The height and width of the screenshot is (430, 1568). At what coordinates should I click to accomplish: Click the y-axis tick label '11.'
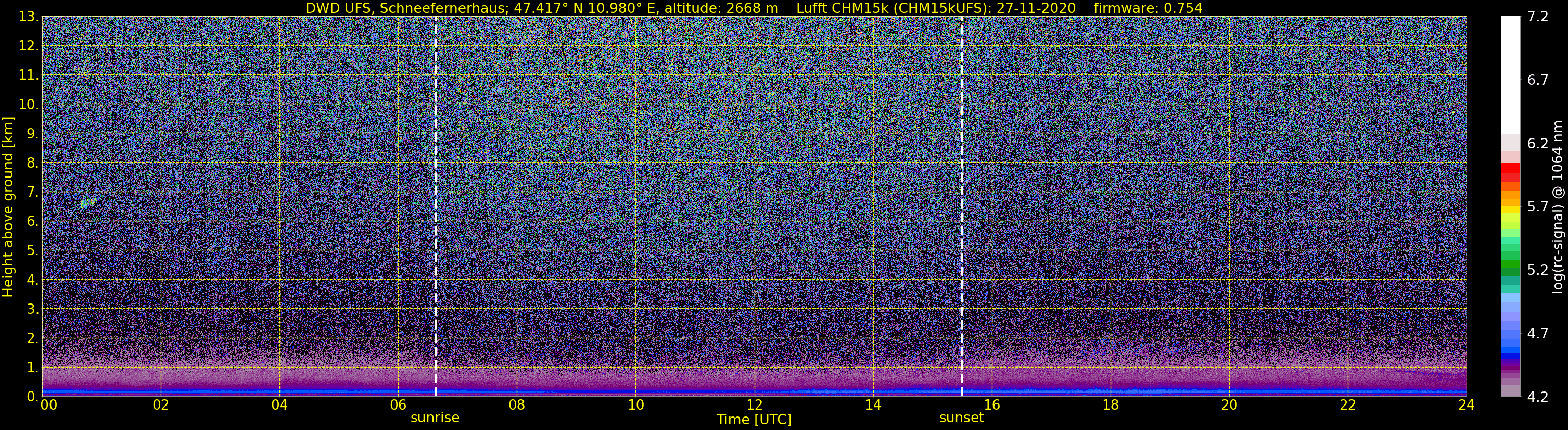(x=29, y=75)
